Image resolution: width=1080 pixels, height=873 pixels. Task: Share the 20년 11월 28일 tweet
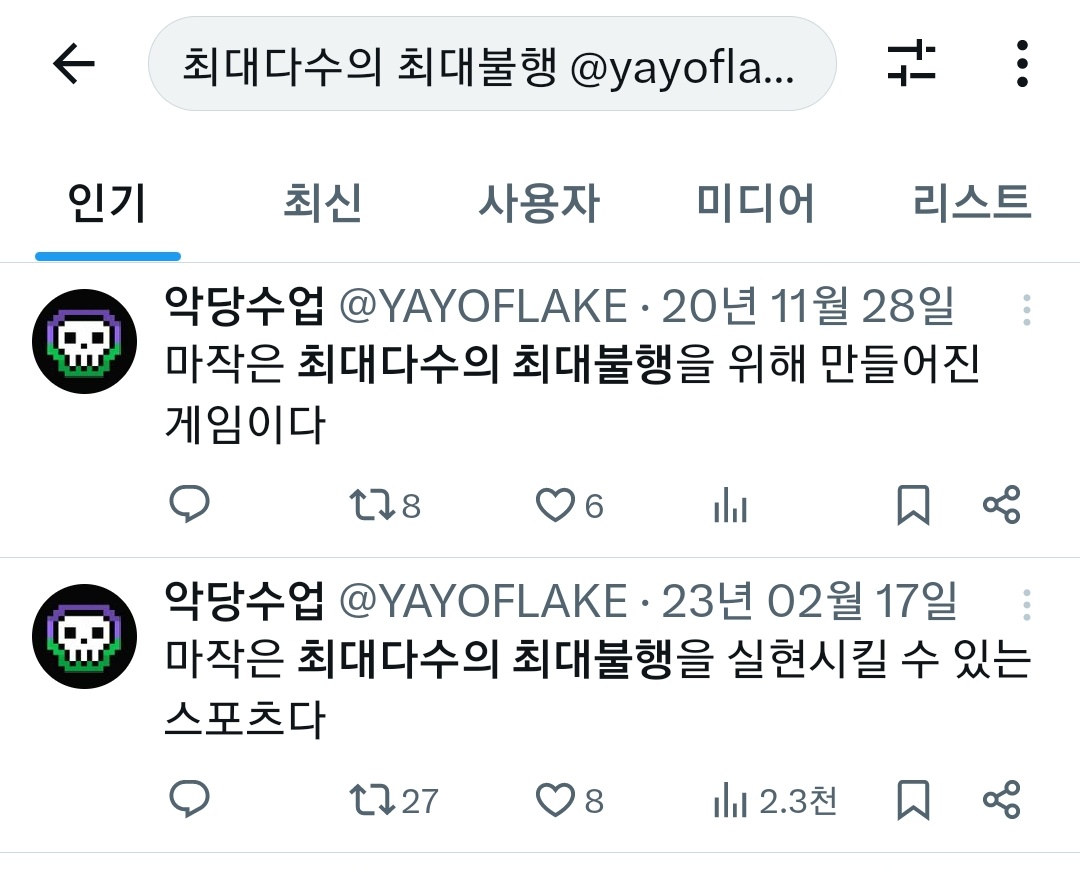pyautogui.click(x=1001, y=504)
